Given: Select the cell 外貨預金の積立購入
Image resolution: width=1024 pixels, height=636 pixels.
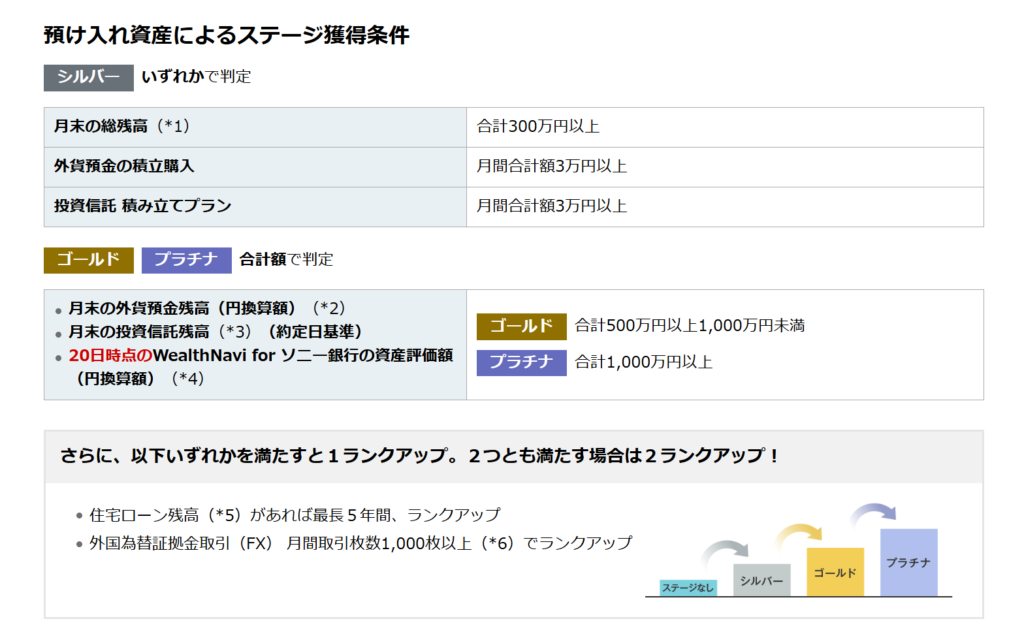Looking at the screenshot, I should click(255, 167).
